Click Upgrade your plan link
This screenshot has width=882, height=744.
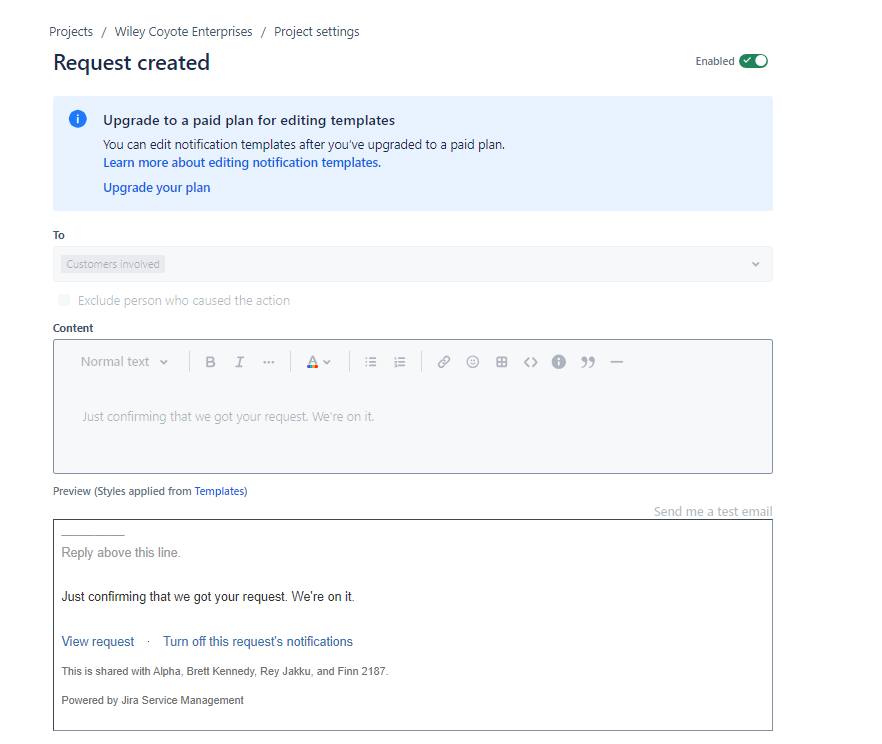click(156, 187)
